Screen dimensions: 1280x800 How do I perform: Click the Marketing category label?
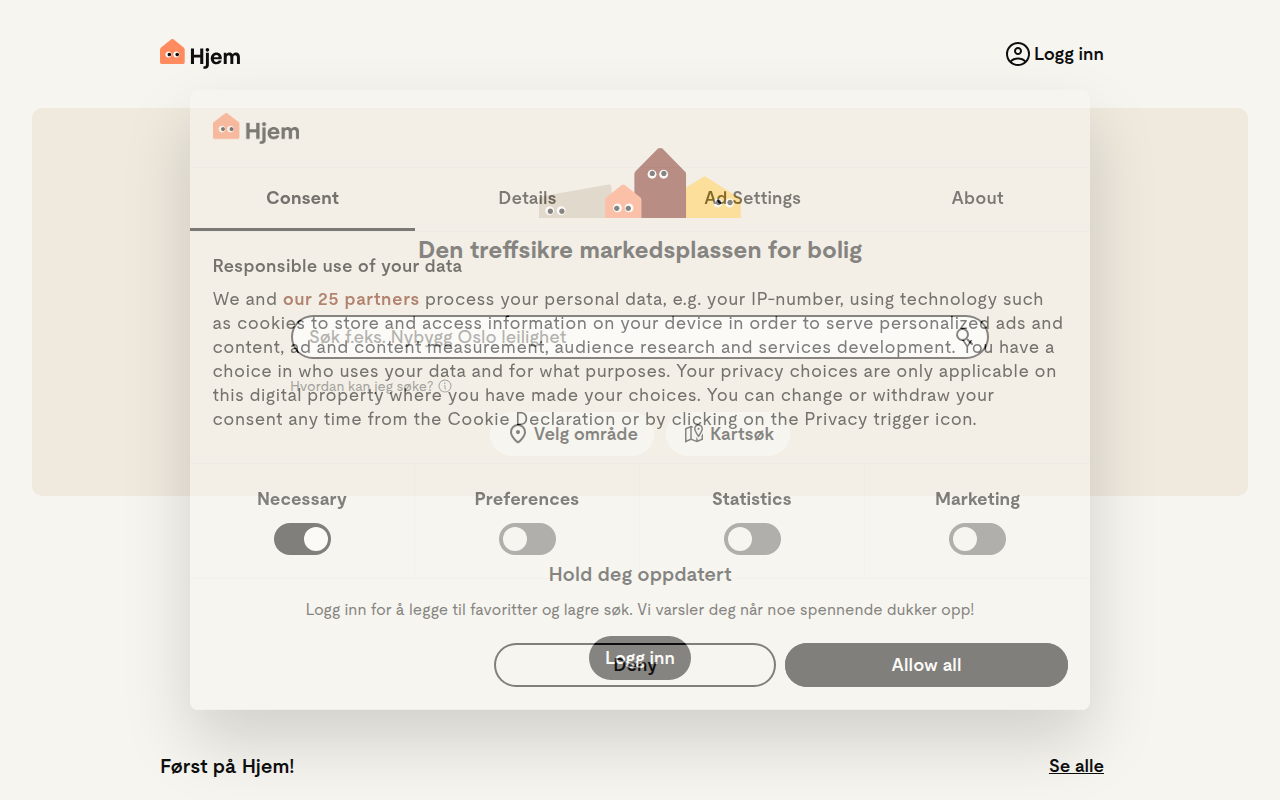[x=977, y=499]
